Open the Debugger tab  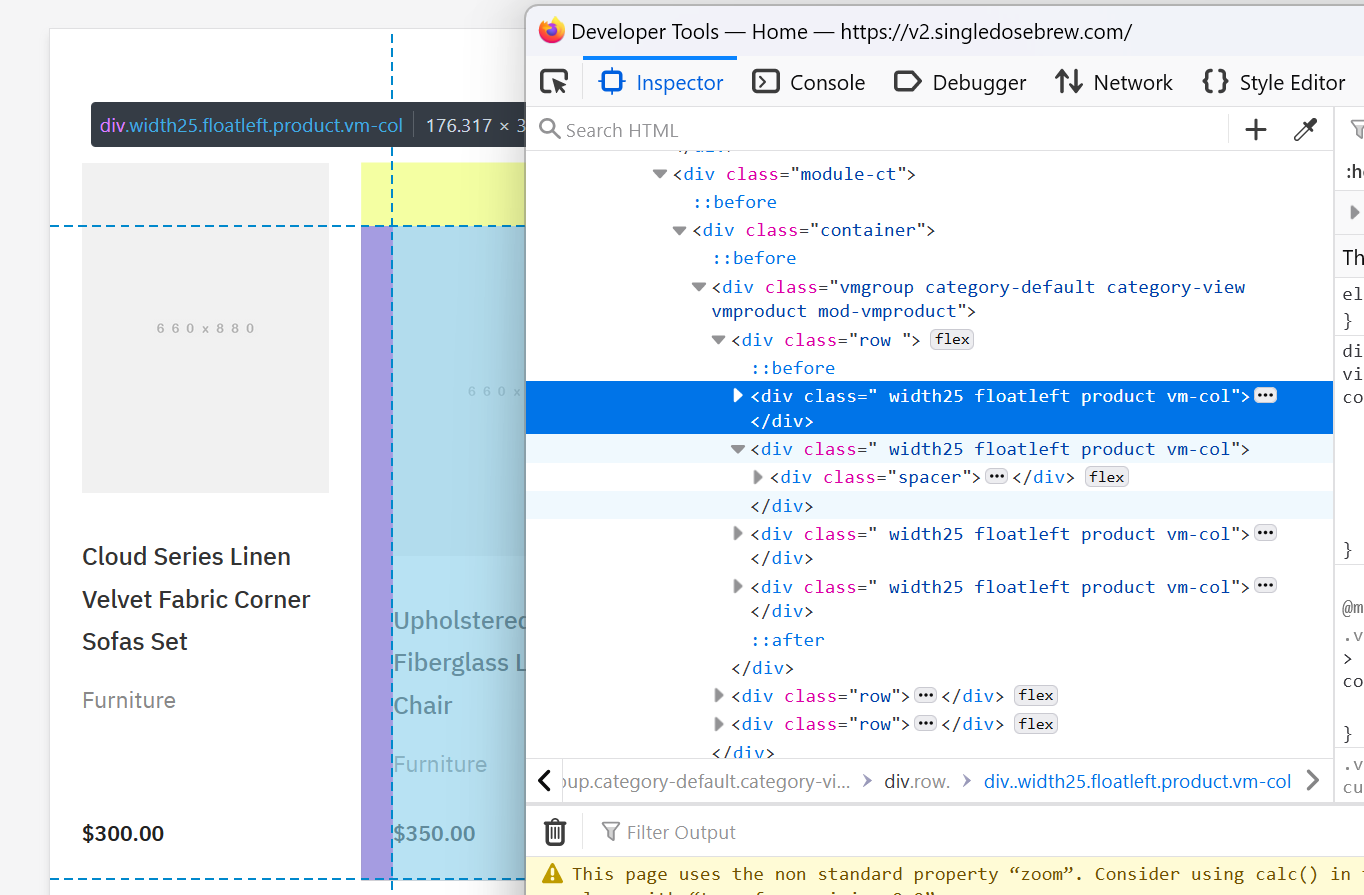point(960,82)
